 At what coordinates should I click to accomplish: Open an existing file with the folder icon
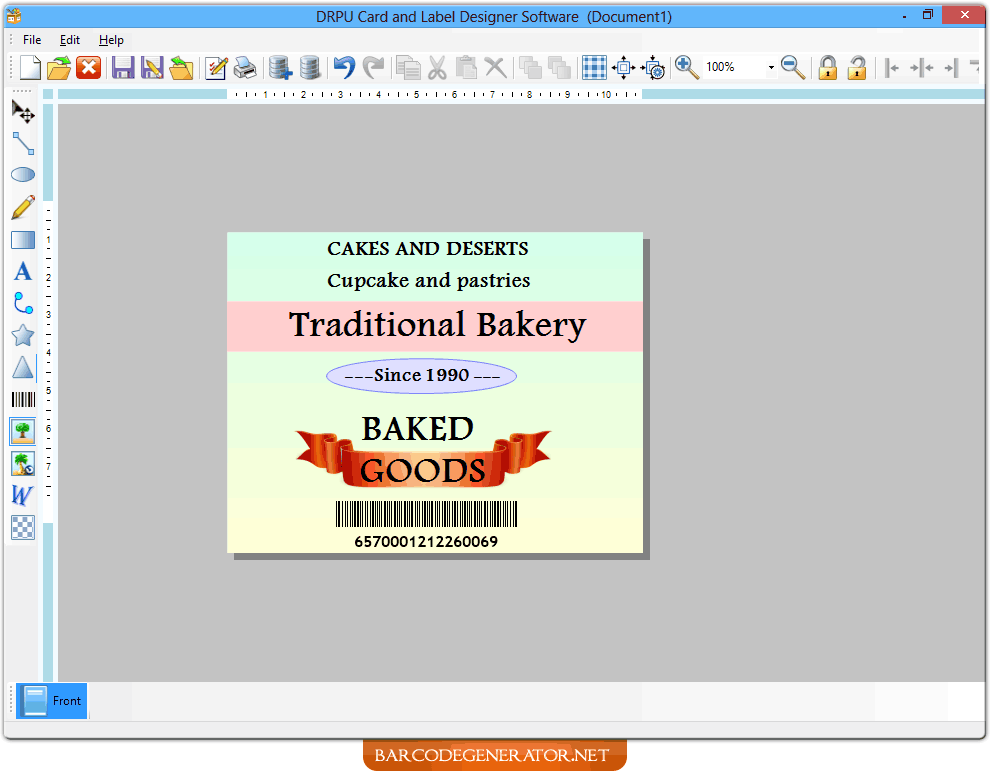click(x=59, y=68)
